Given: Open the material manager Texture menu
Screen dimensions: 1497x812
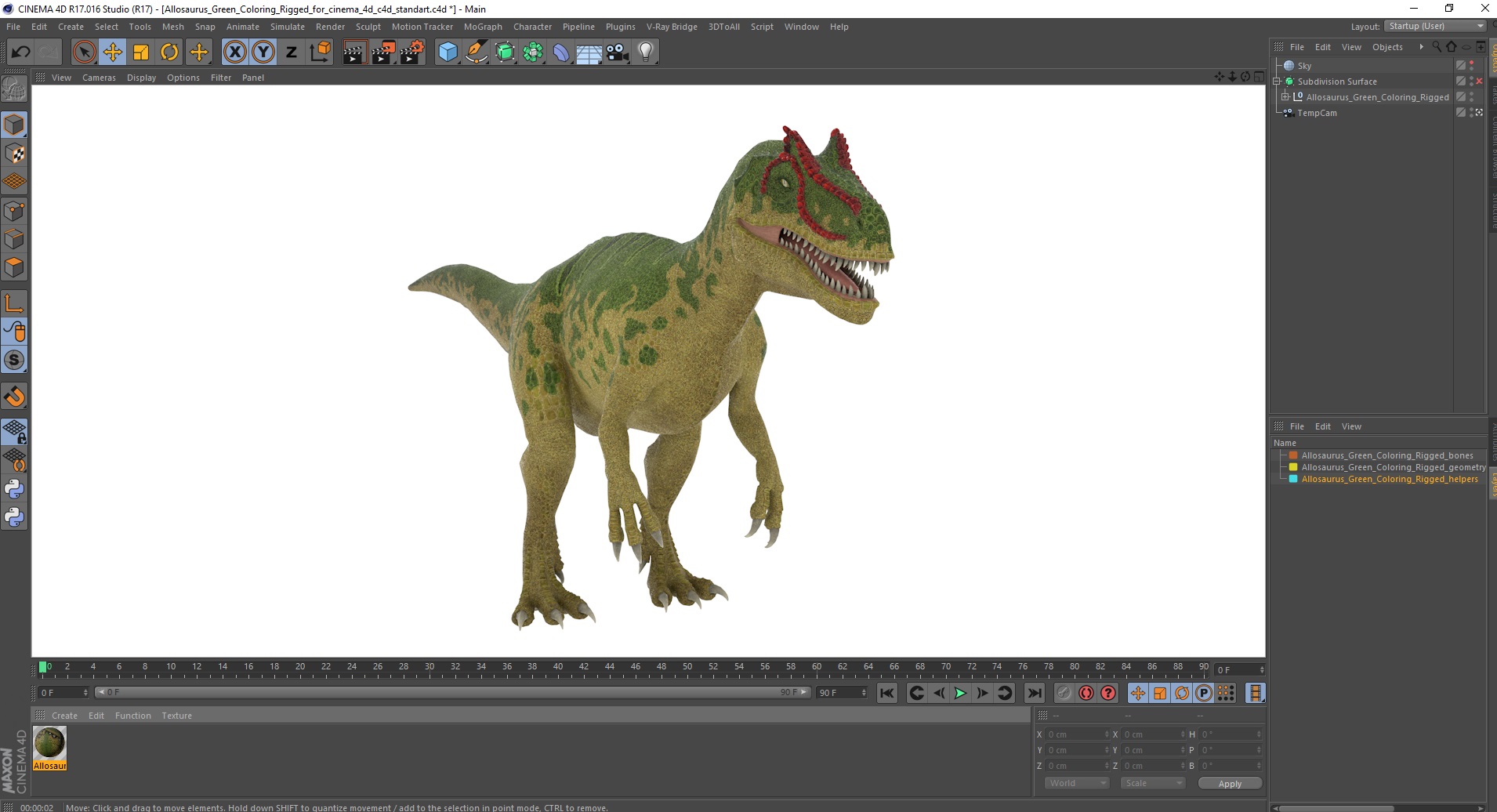Looking at the screenshot, I should pos(177,716).
